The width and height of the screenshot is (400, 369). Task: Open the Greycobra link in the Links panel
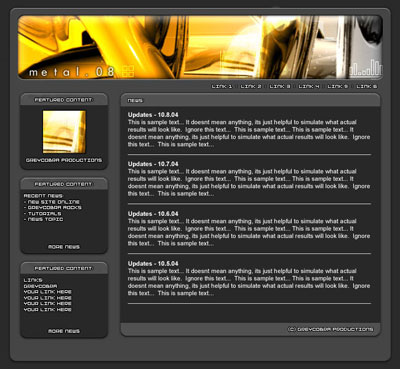click(40, 286)
